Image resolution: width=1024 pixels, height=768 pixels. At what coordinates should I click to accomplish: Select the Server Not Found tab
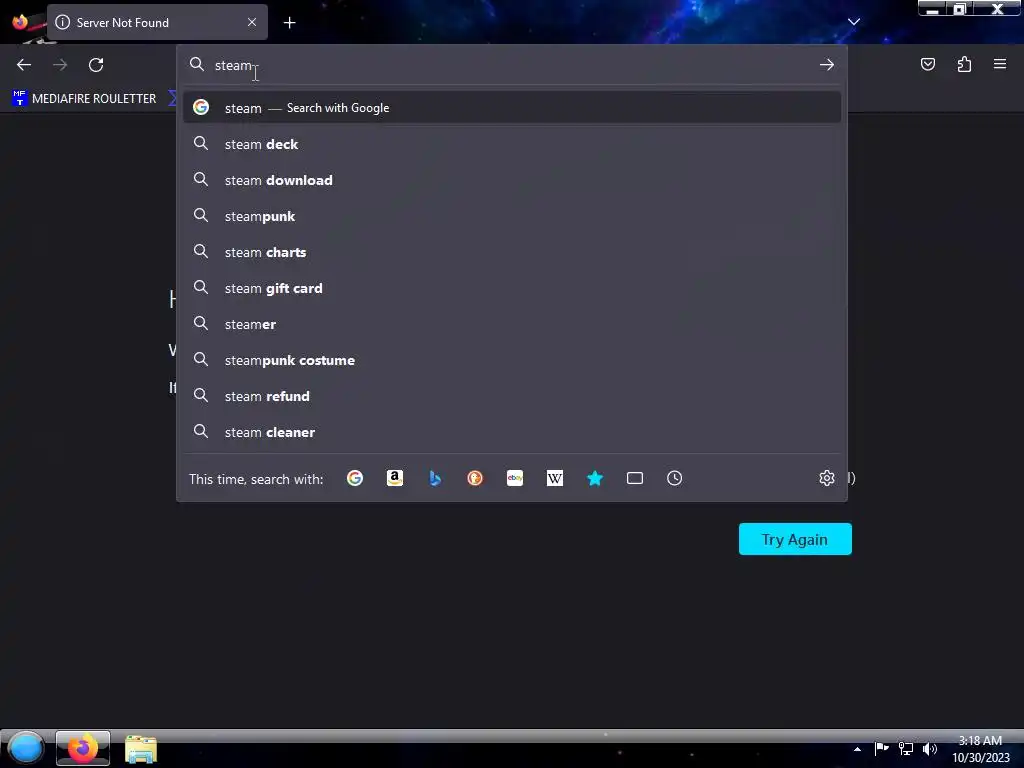point(157,22)
